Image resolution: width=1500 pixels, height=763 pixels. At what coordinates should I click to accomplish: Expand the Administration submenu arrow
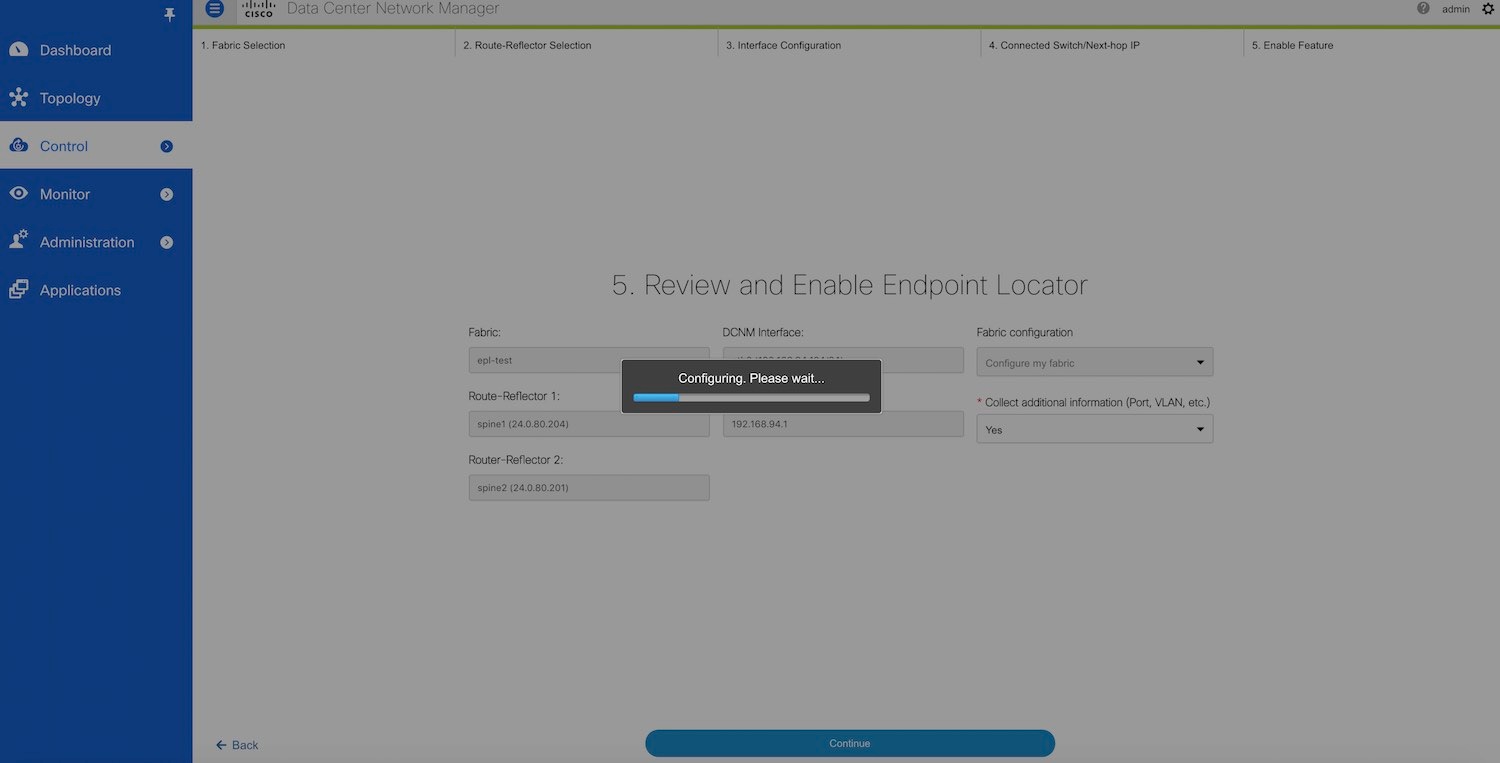point(167,242)
